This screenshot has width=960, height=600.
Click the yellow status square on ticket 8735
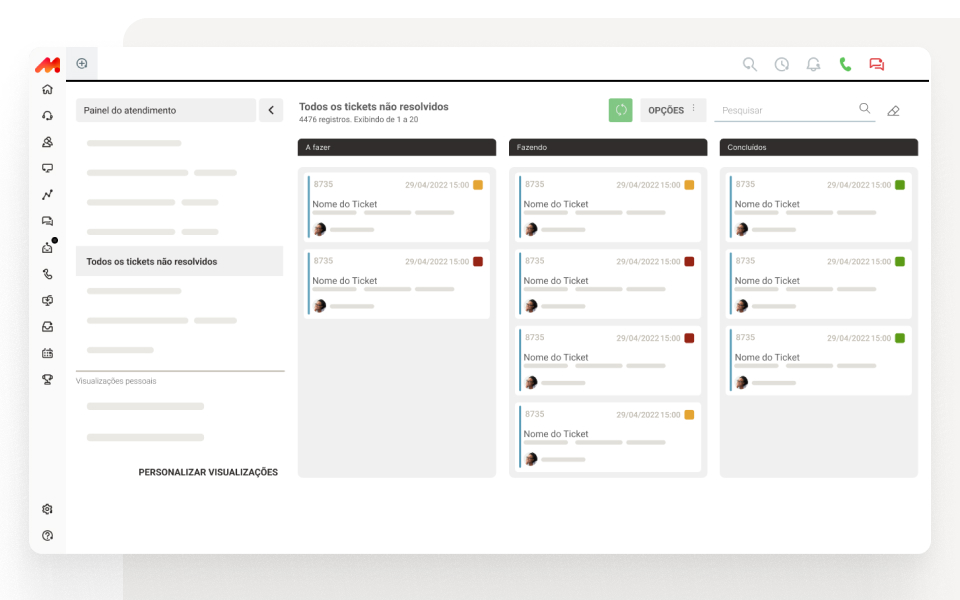pos(477,185)
